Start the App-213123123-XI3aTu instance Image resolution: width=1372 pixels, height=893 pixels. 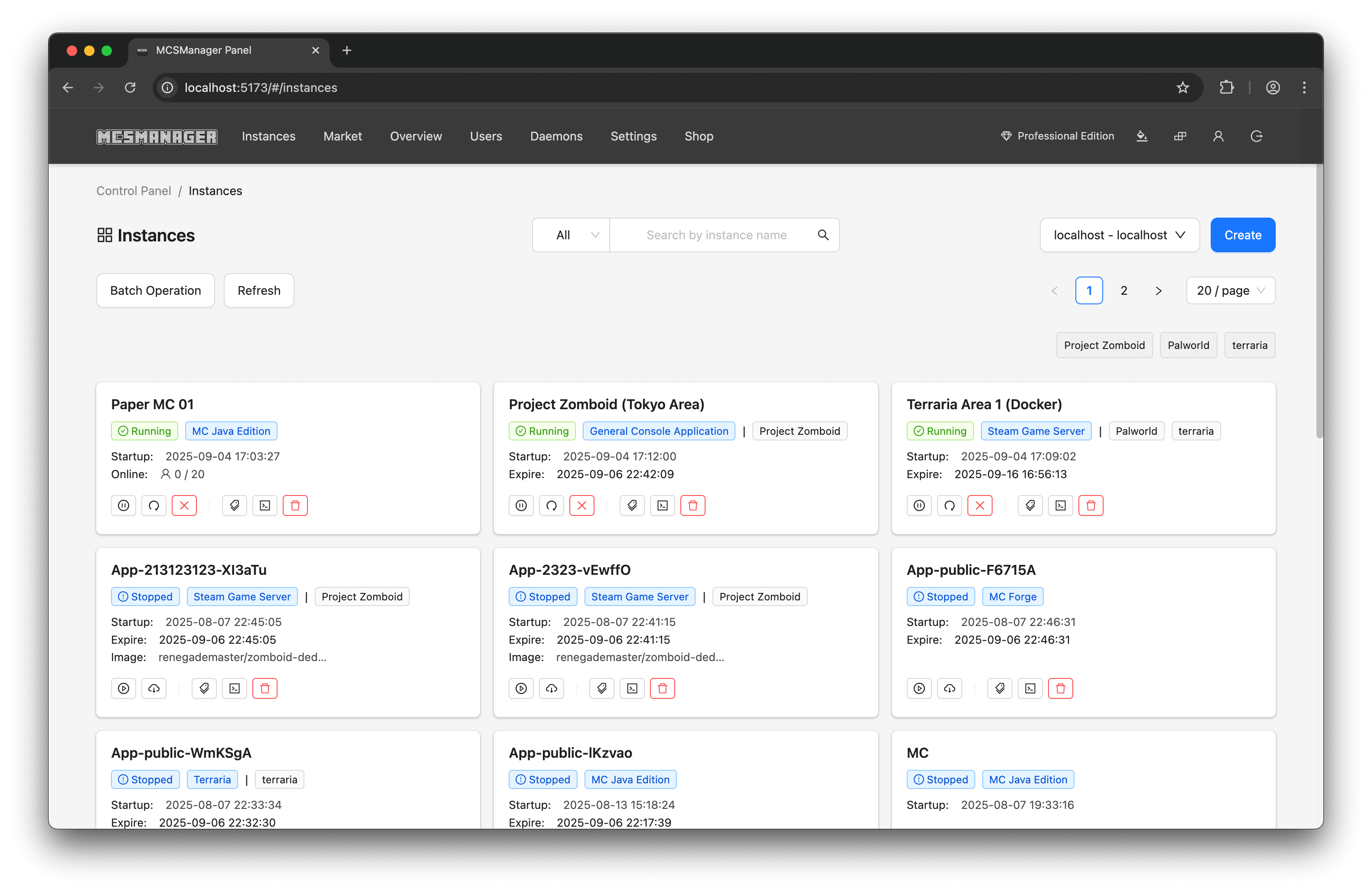coord(123,688)
